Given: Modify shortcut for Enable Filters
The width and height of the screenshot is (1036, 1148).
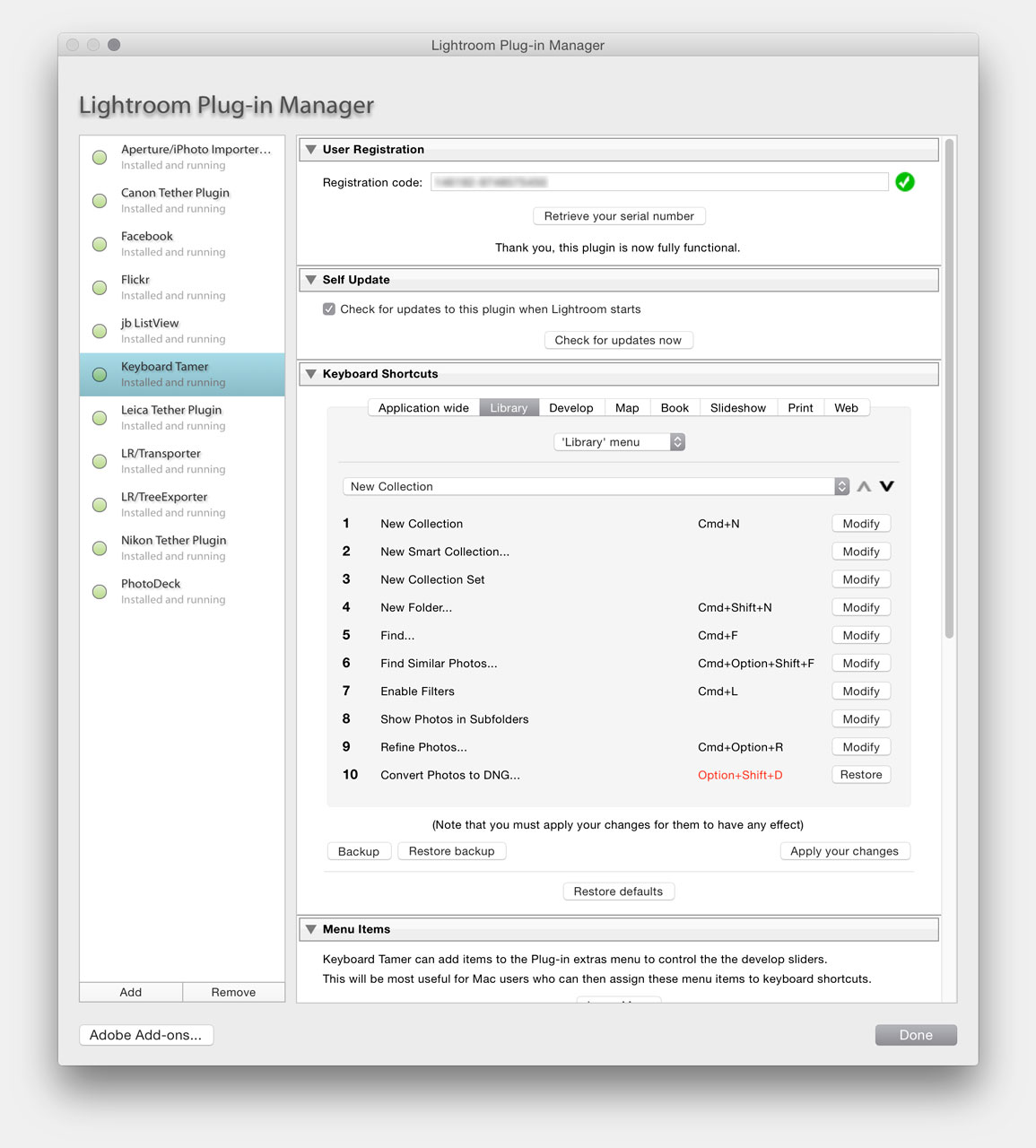Looking at the screenshot, I should [x=861, y=691].
